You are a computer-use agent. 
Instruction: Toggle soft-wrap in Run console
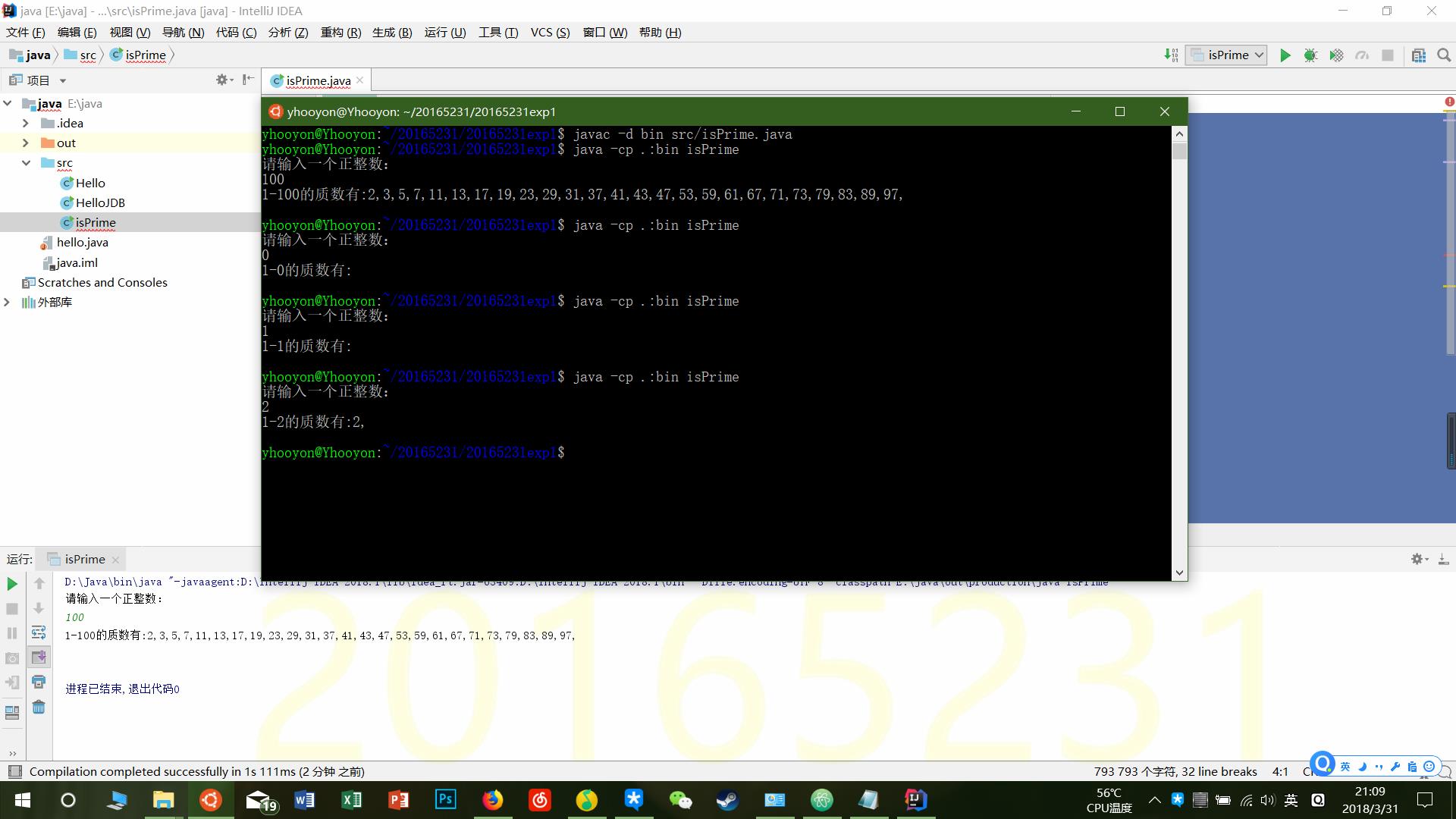[x=39, y=632]
